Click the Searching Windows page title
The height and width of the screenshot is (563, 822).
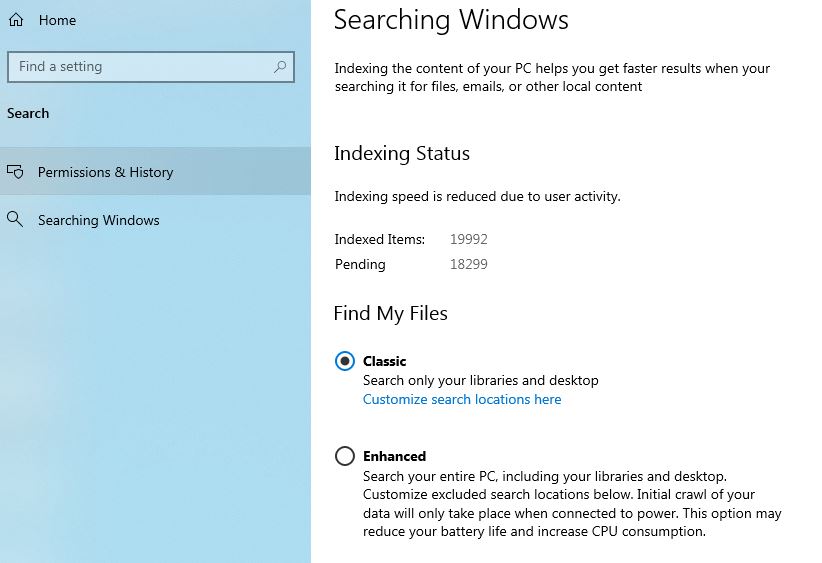(x=451, y=20)
